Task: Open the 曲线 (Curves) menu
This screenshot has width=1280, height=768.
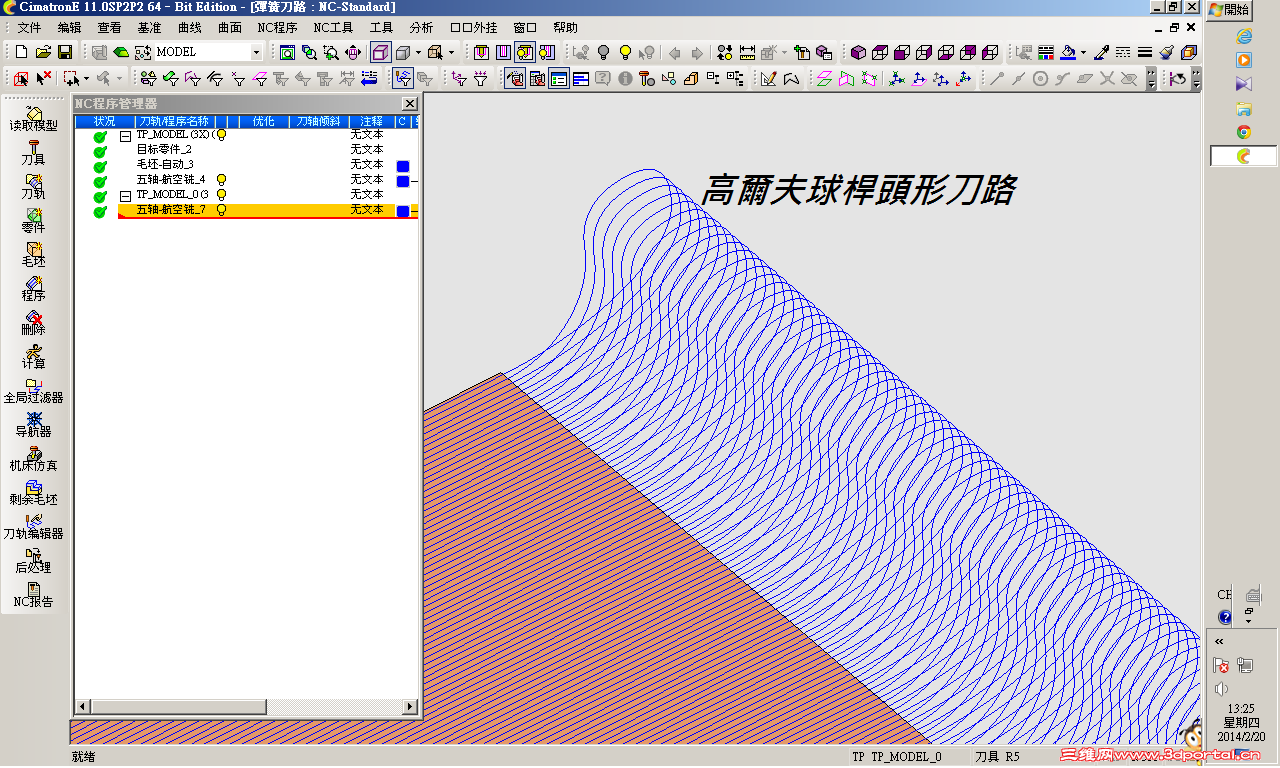Action: click(x=190, y=27)
